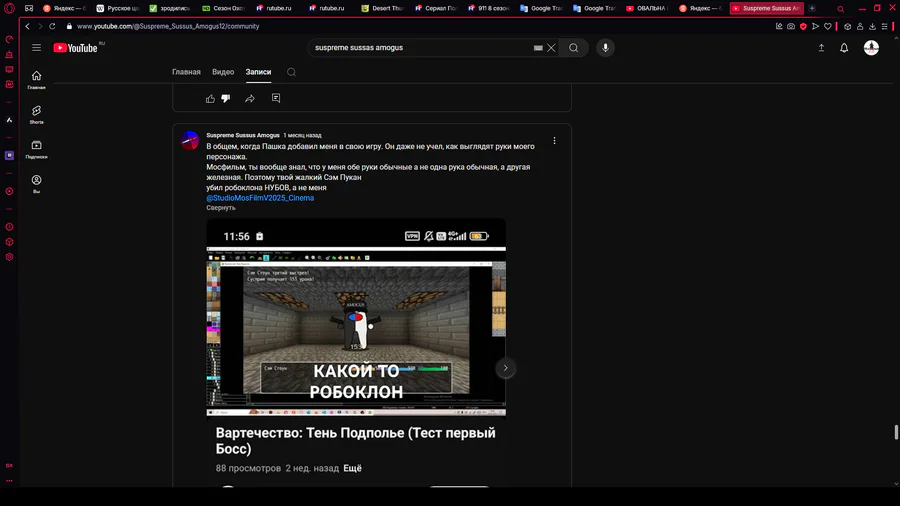Viewport: 900px width, 506px height.
Task: Open YouTube notifications bell
Action: click(844, 48)
